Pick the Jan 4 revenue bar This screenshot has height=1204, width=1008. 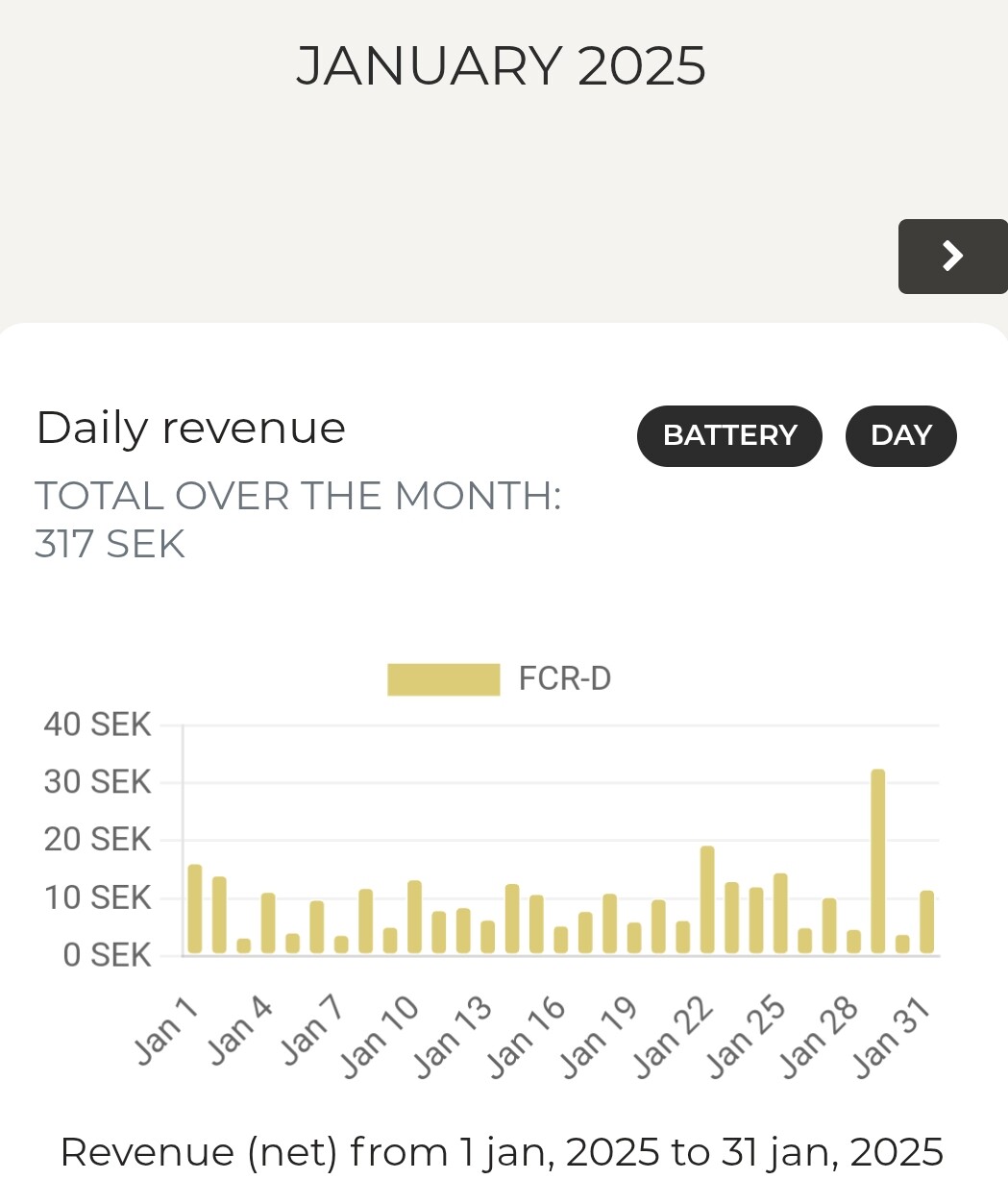(x=268, y=923)
